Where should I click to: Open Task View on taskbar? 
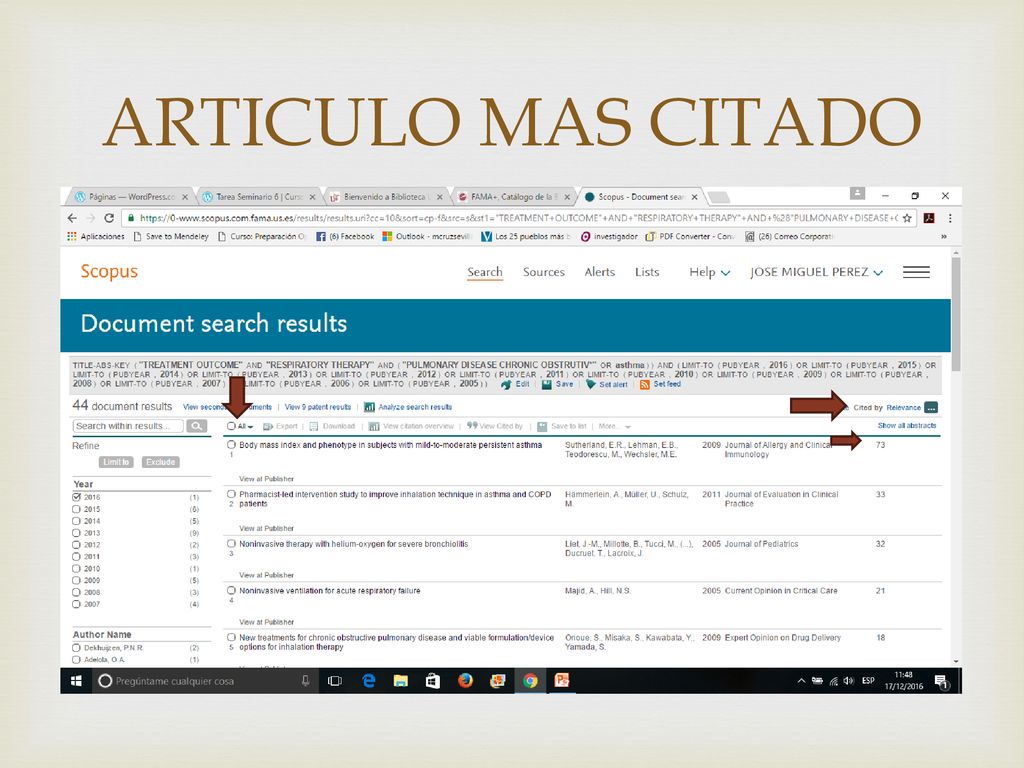tap(334, 681)
